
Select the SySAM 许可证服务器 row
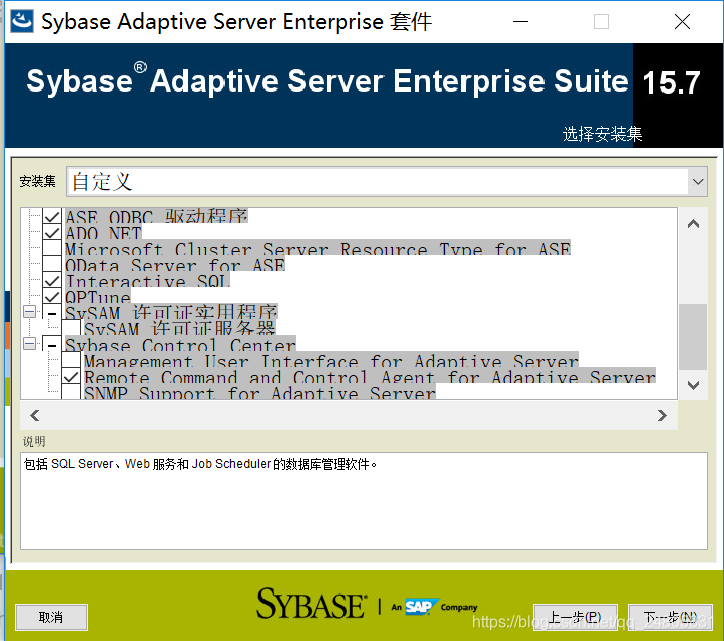[x=180, y=328]
